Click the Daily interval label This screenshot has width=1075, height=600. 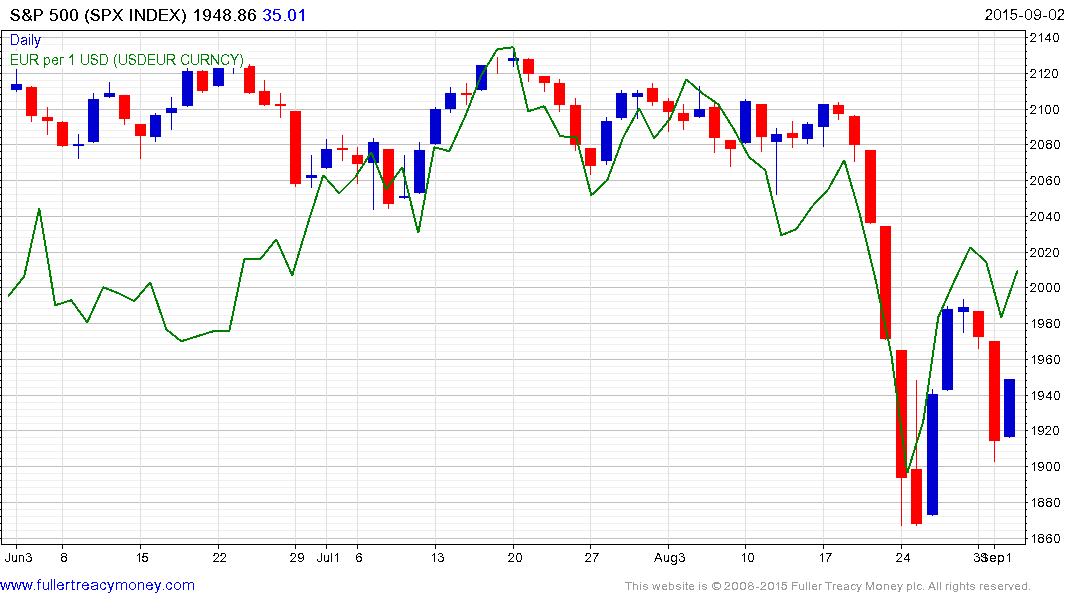point(25,40)
